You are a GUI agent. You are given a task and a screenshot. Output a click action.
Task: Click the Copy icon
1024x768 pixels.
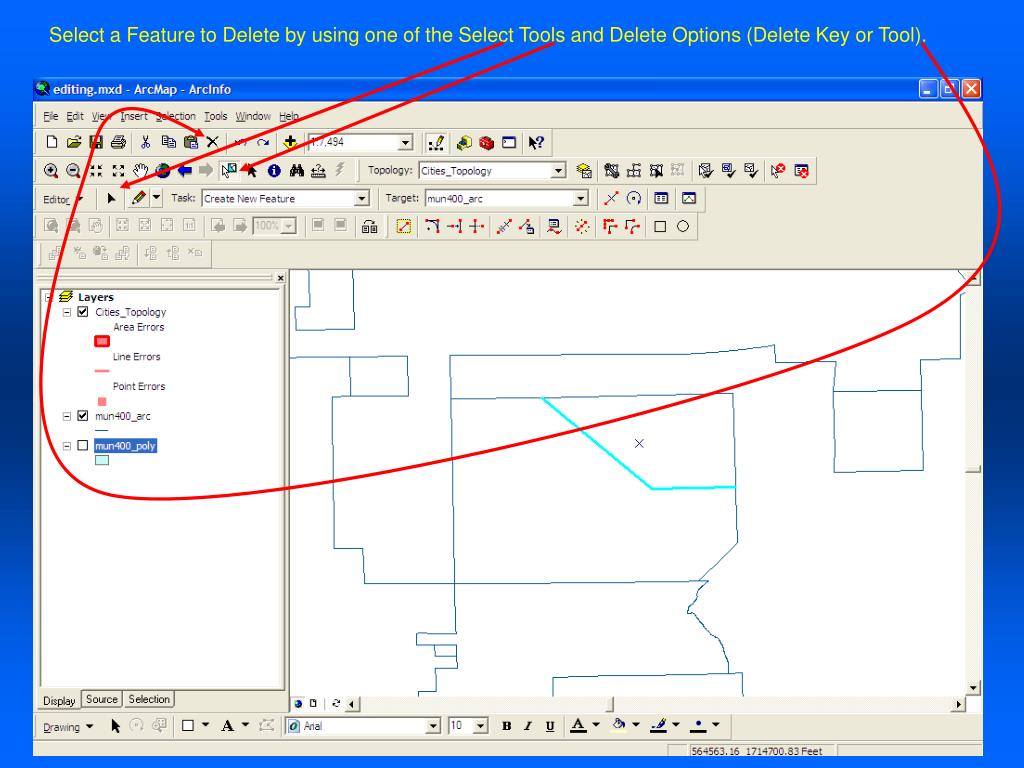pyautogui.click(x=168, y=142)
